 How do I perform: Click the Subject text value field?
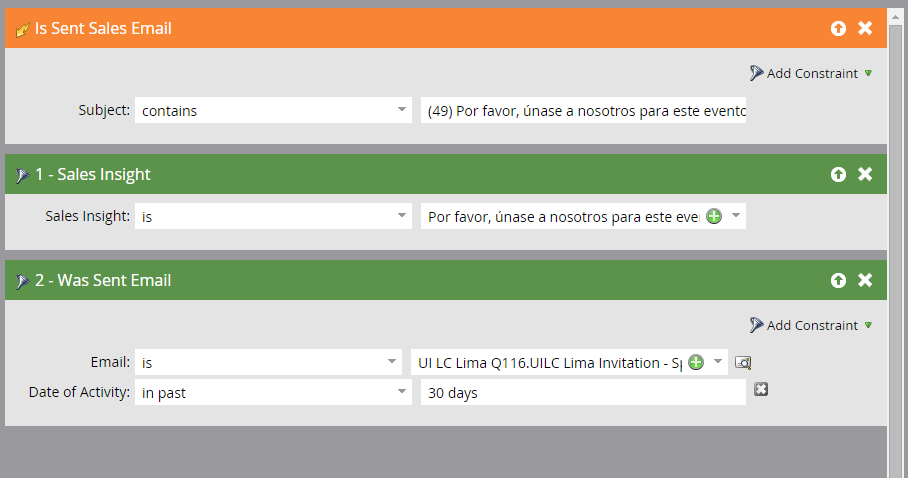tap(583, 110)
